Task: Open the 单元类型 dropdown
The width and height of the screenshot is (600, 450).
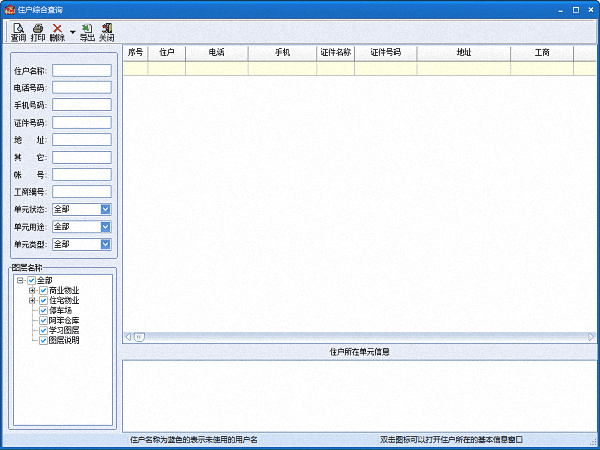Action: (x=105, y=244)
